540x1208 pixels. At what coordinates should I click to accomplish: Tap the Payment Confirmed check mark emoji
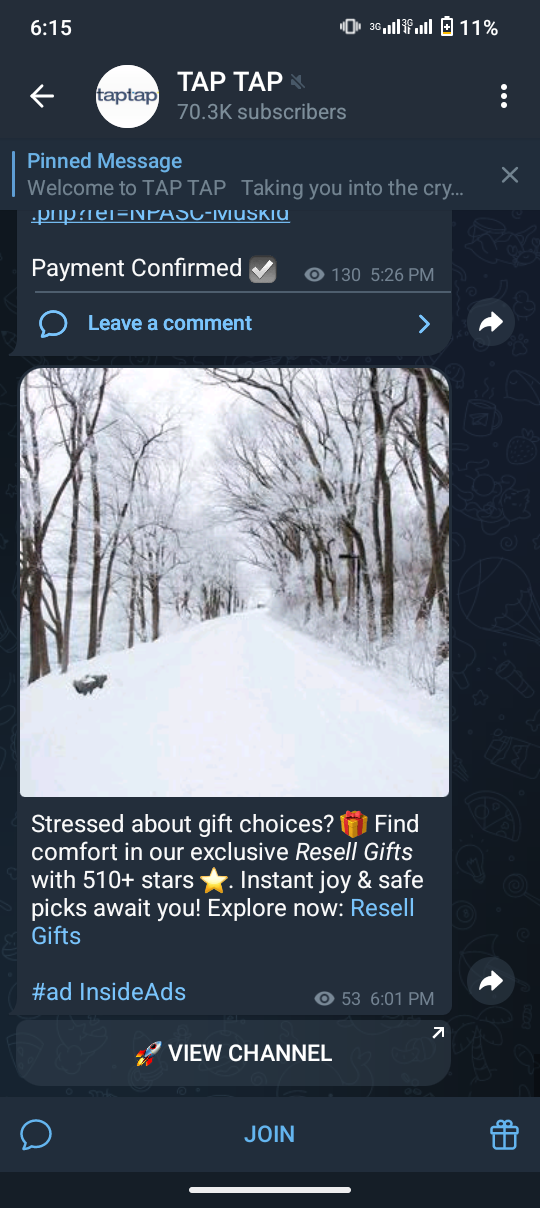pos(262,269)
